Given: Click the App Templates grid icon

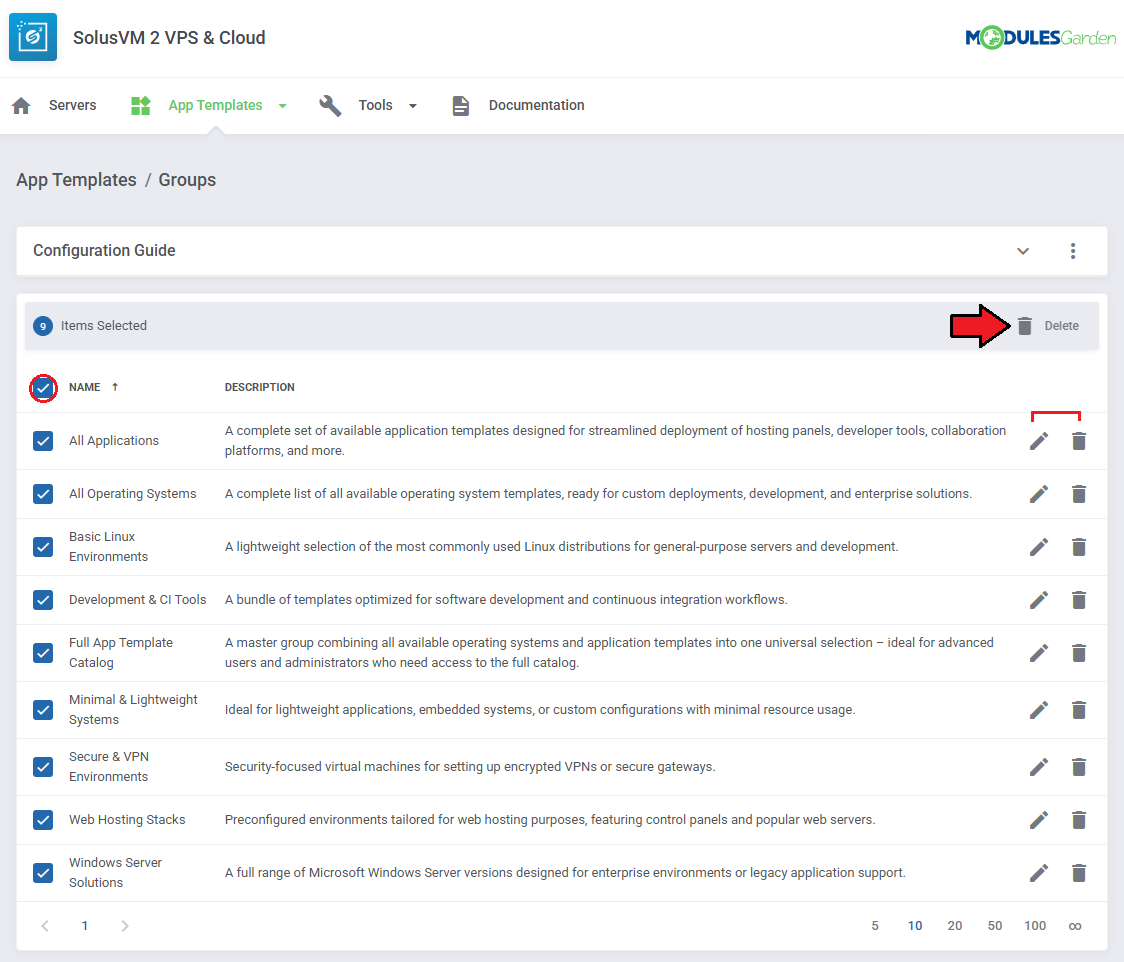Looking at the screenshot, I should (x=140, y=105).
